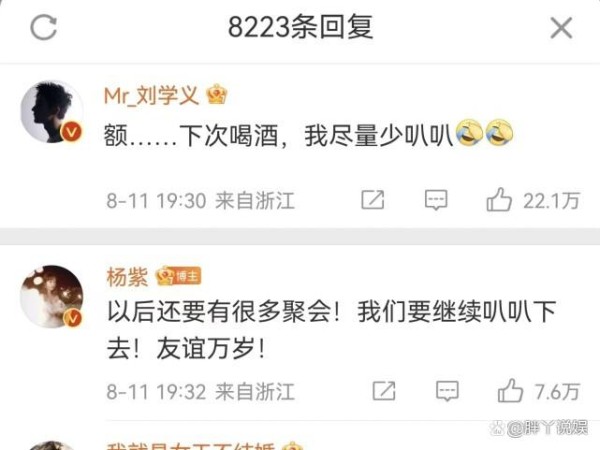
Task: Click the 22.1万 like count
Action: 551,201
